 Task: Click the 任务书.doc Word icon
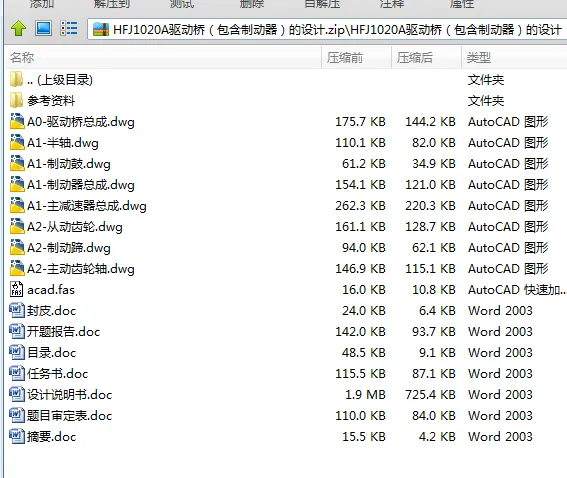17,373
